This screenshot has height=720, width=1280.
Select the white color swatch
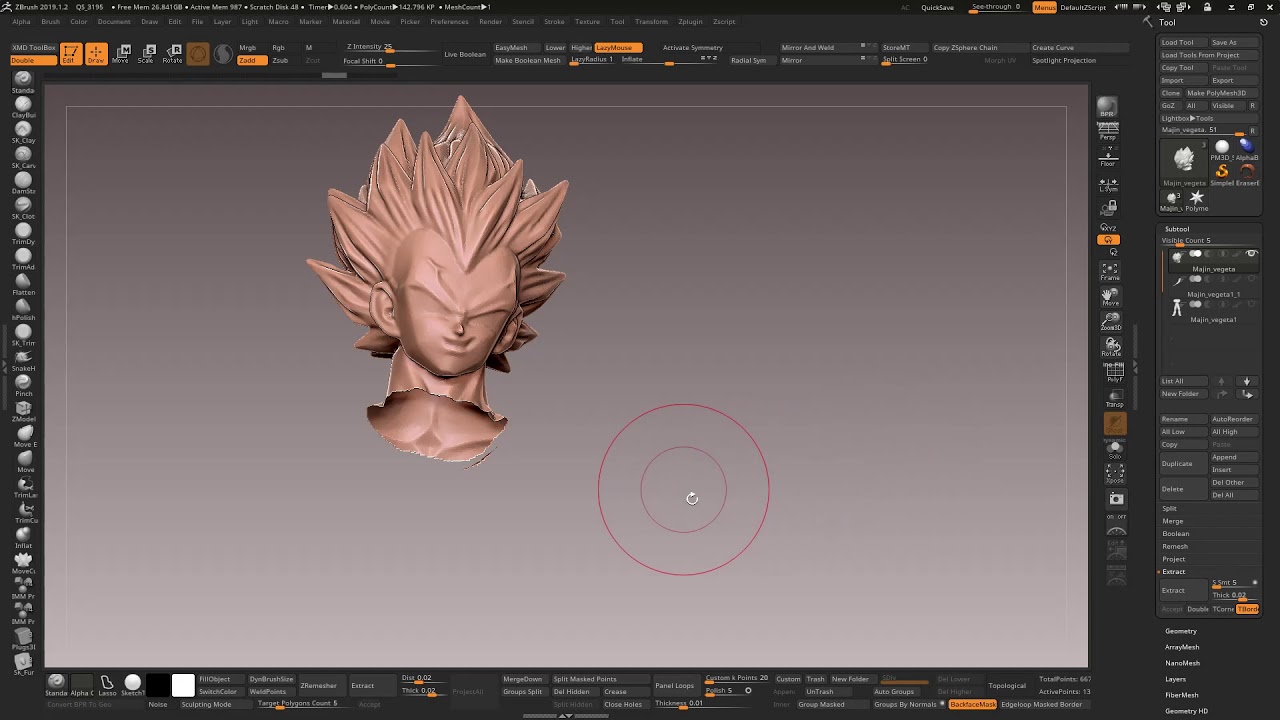pos(183,685)
